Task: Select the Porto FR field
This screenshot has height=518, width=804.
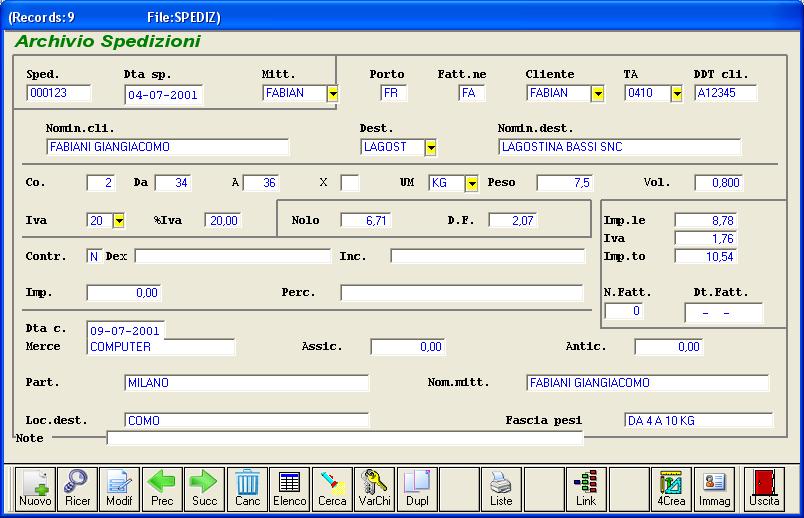Action: coord(394,93)
